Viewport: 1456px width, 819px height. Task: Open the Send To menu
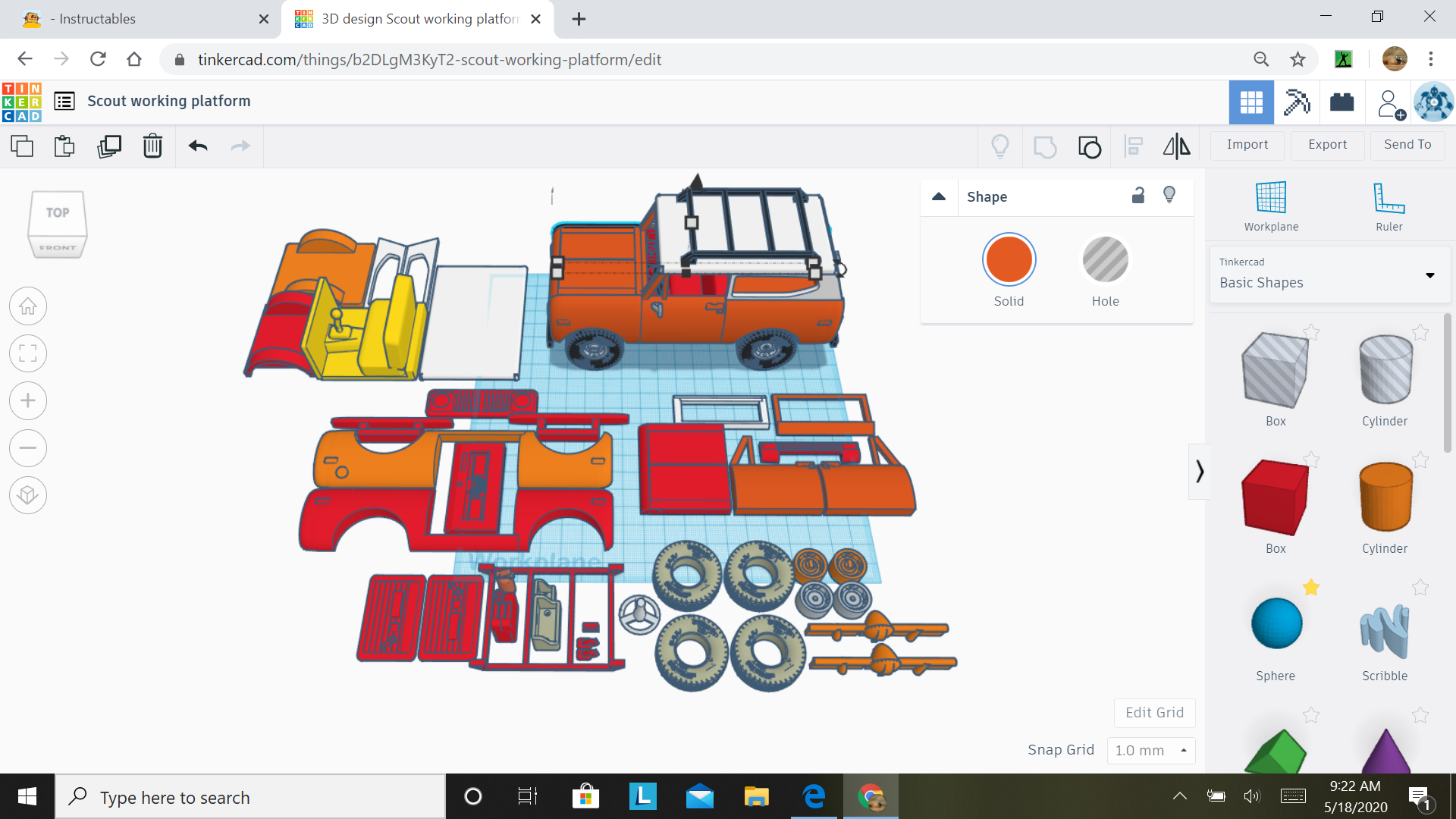pos(1407,145)
